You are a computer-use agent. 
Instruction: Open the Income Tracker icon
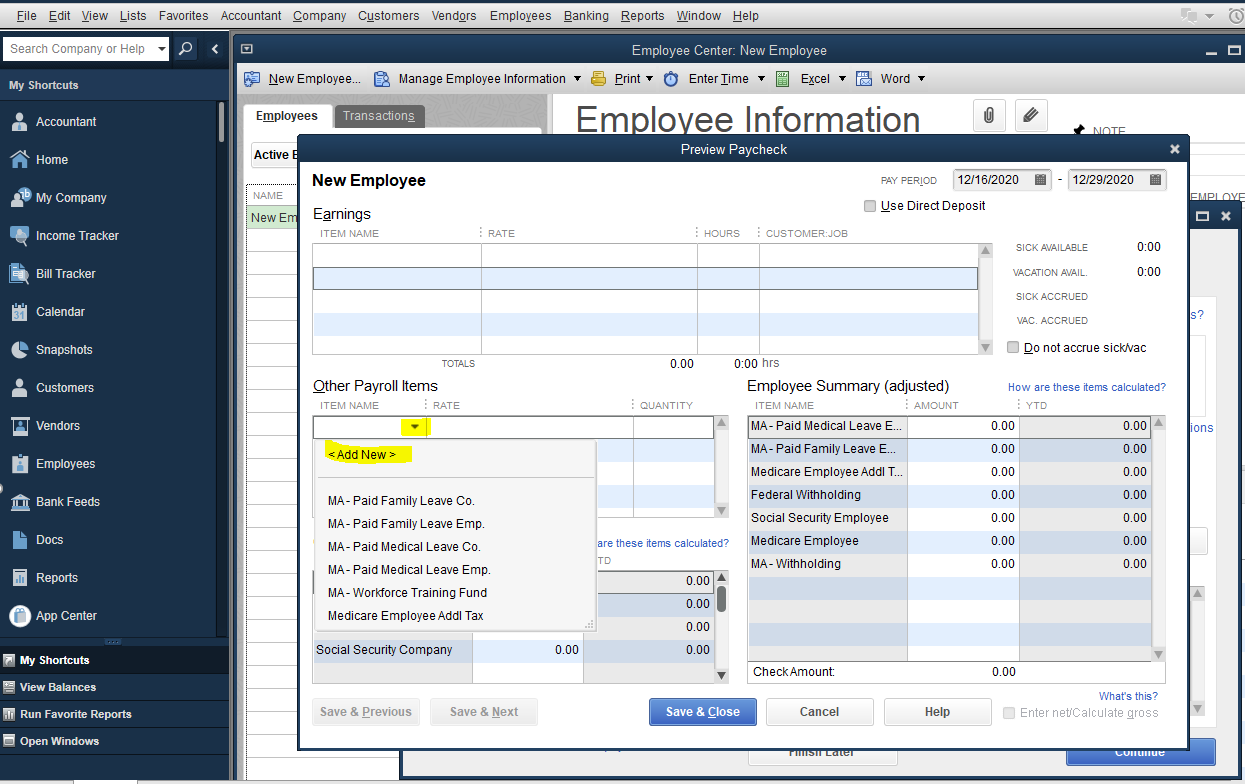(19, 235)
